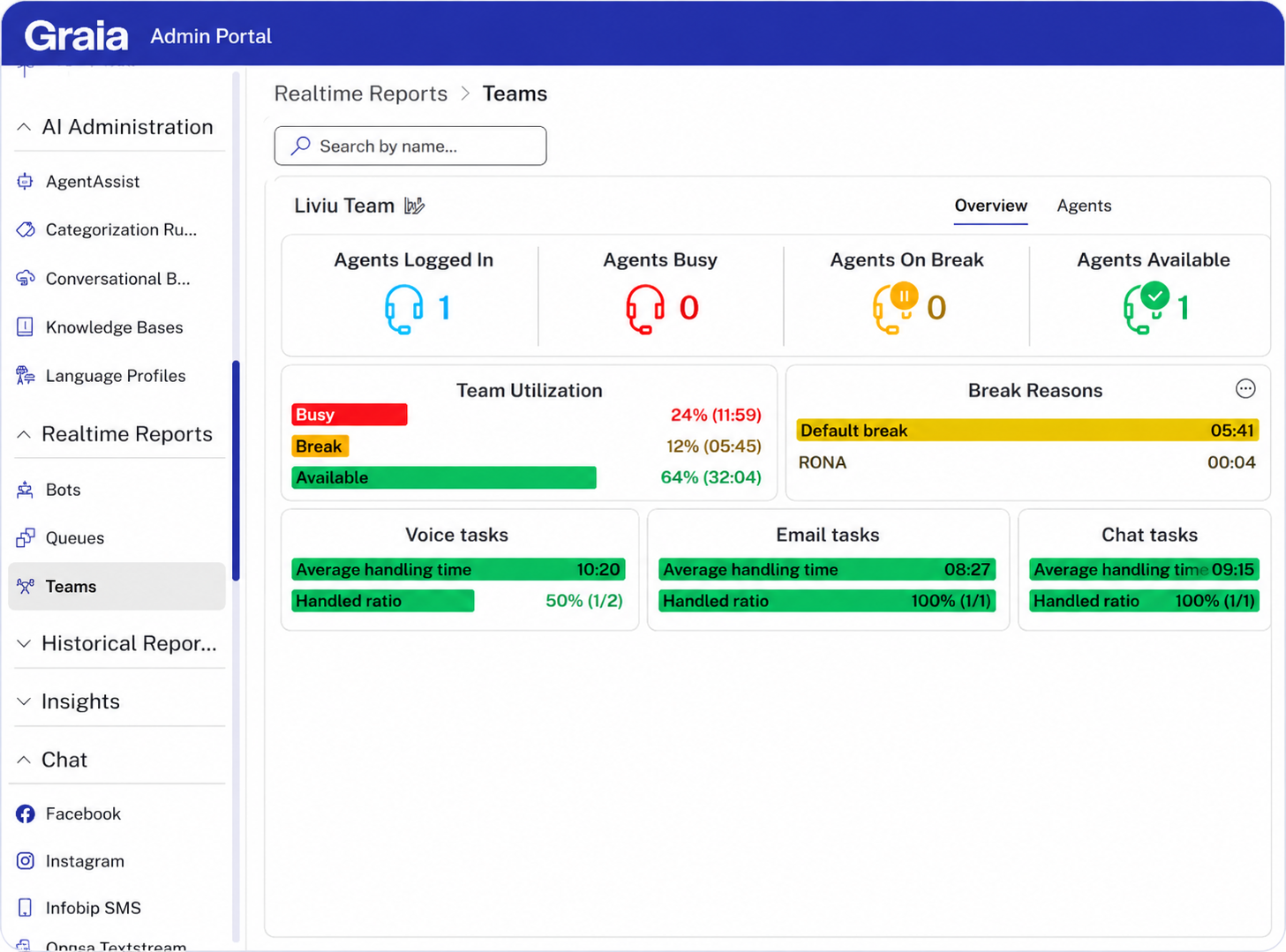Click the Infobip SMS phone icon
This screenshot has width=1286, height=952.
pyautogui.click(x=26, y=907)
